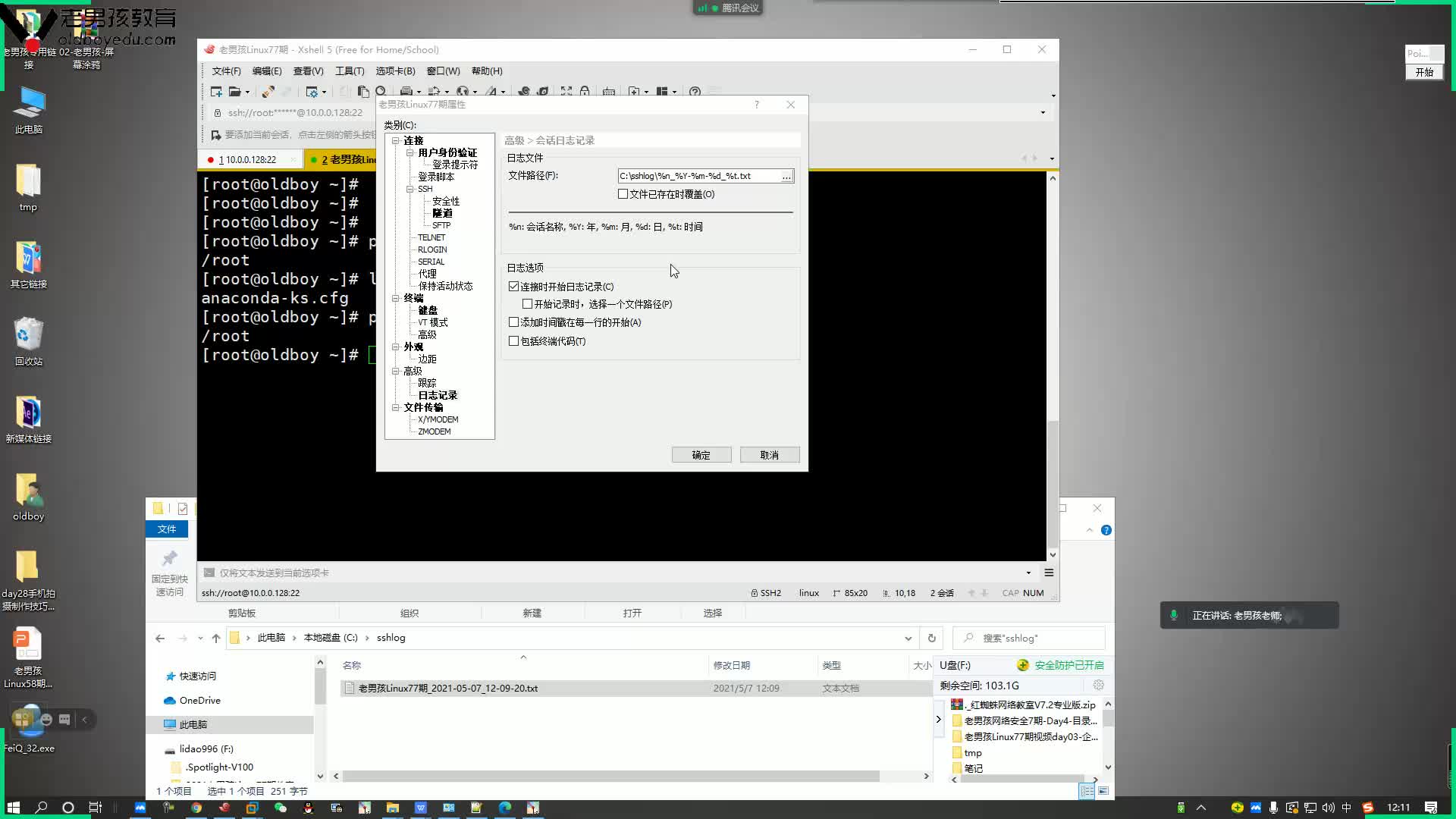
Task: Collapse the 用户身份验证 tree node
Action: pyautogui.click(x=409, y=153)
